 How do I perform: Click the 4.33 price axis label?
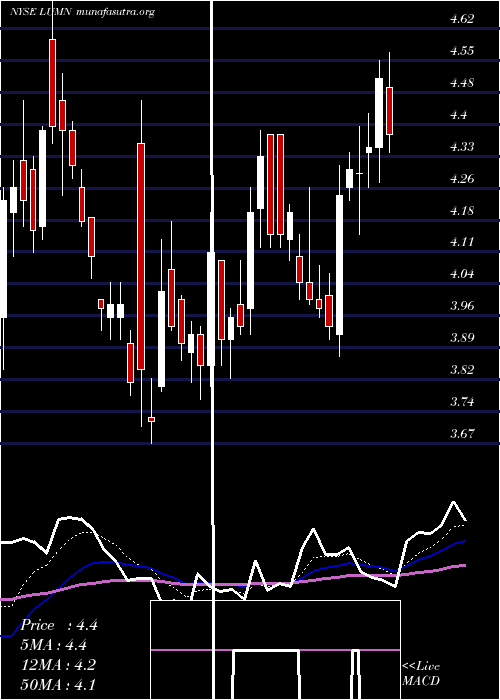click(461, 147)
